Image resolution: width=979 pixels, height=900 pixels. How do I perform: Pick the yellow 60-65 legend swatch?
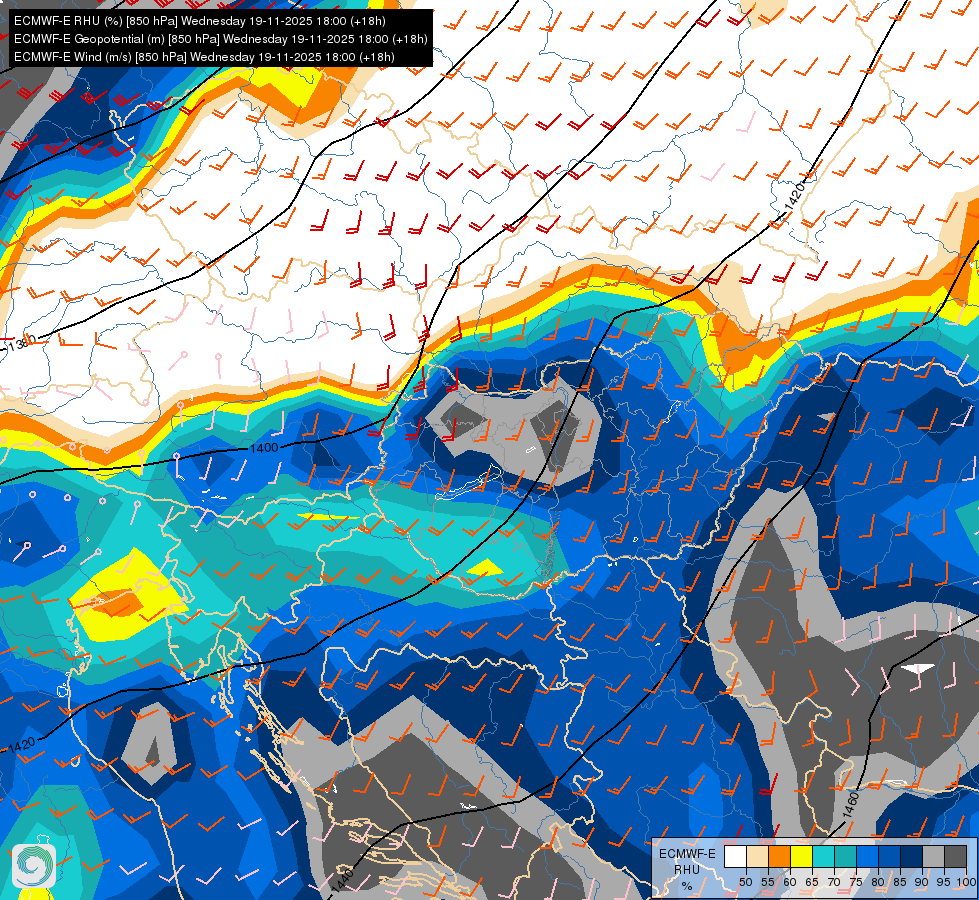click(x=801, y=857)
